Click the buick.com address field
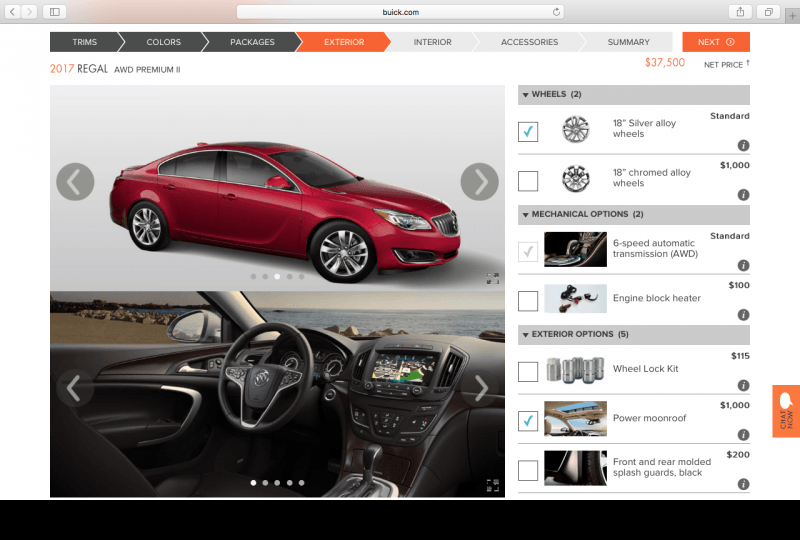 [x=401, y=12]
